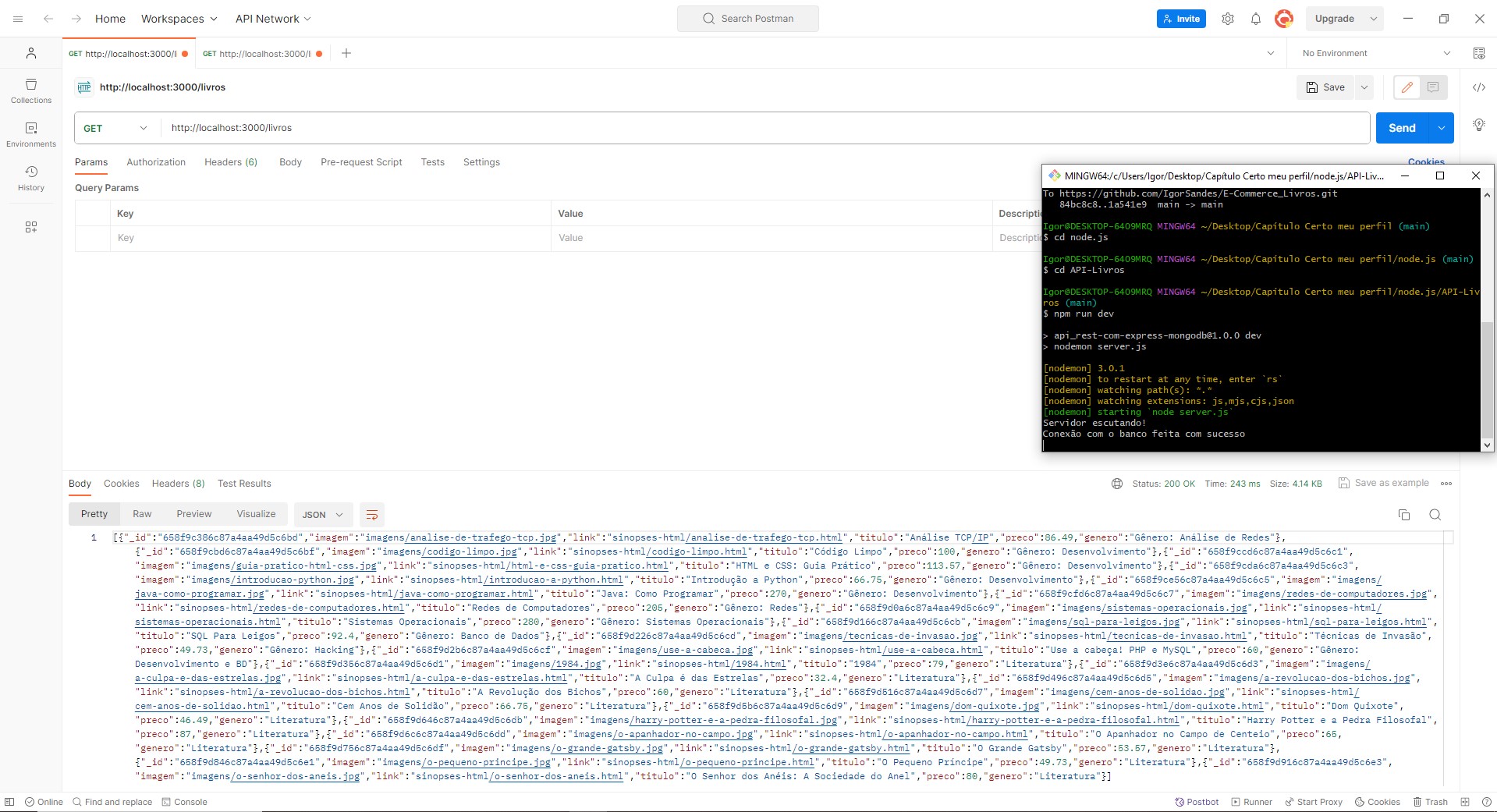1497x812 pixels.
Task: Switch to the edit pencil view
Action: (x=1407, y=87)
